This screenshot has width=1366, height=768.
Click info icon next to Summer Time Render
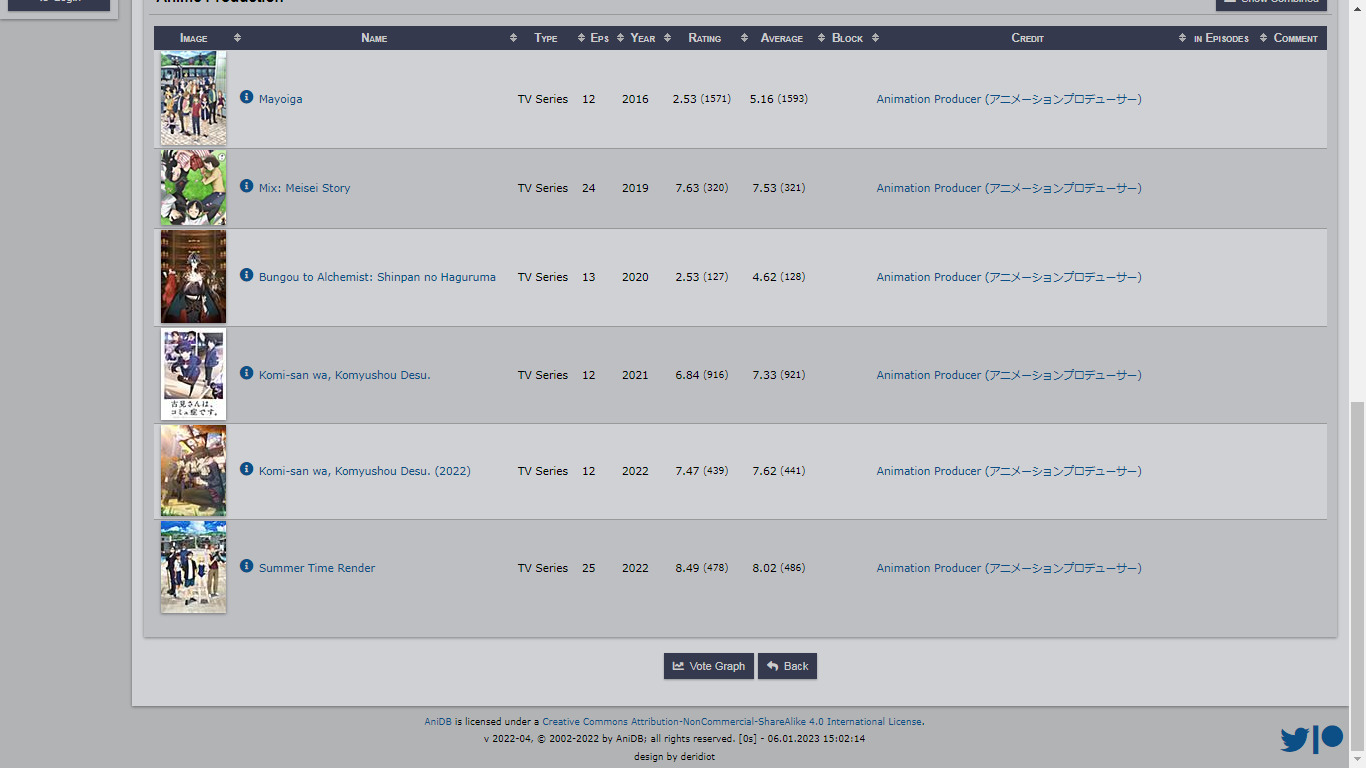[x=246, y=566]
